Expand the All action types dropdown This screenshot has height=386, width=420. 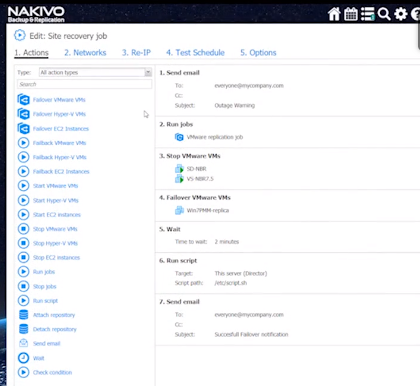(95, 72)
